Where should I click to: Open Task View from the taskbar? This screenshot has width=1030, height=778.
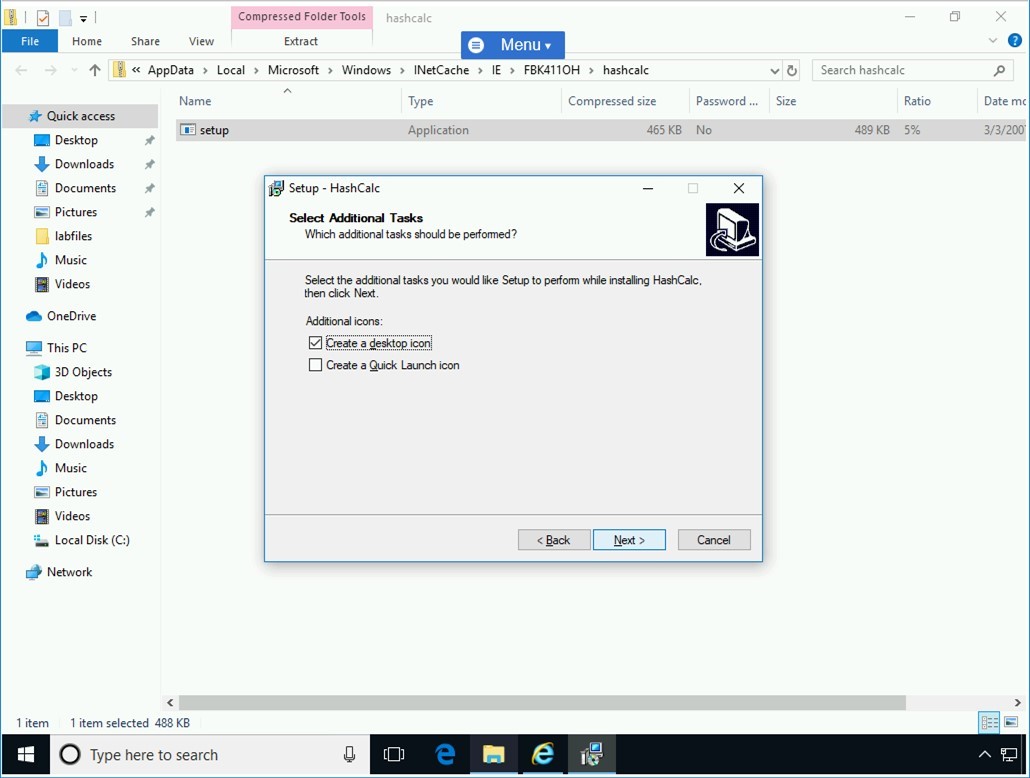(394, 754)
